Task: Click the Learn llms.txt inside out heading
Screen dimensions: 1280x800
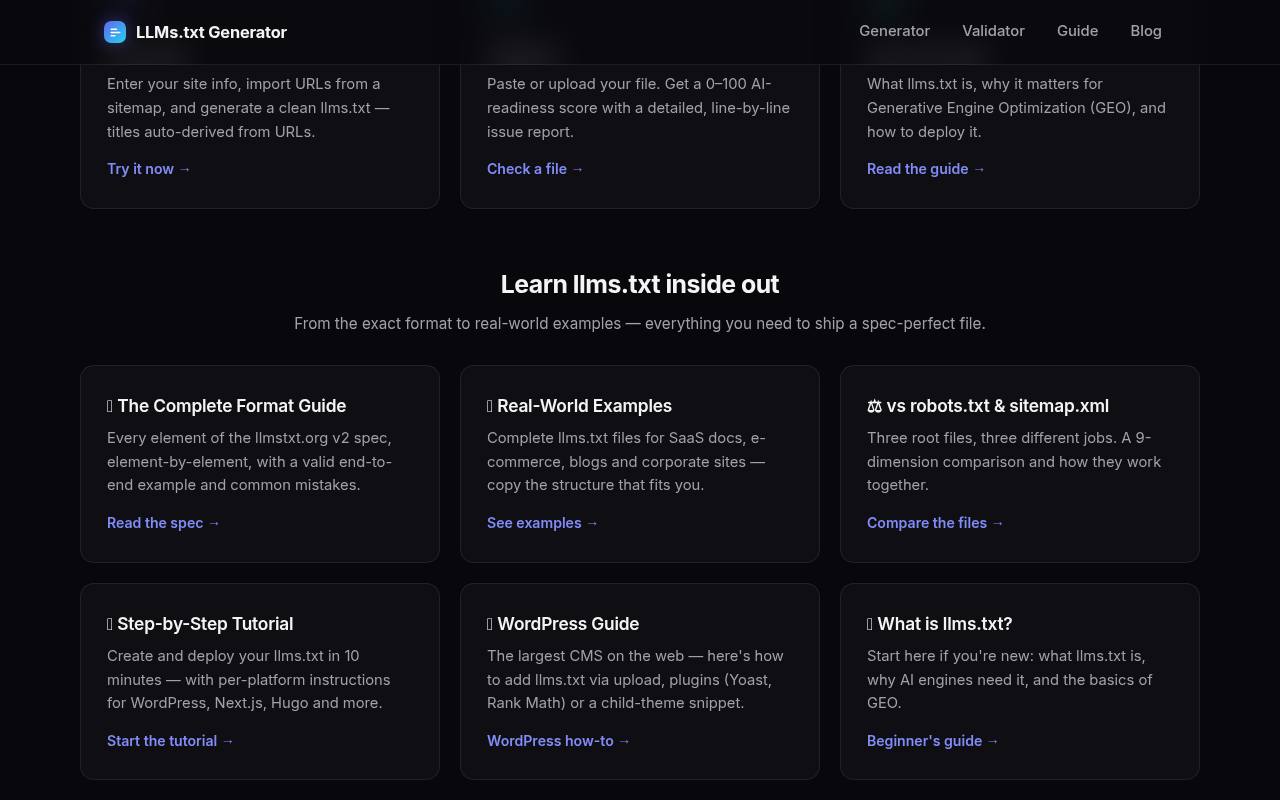Action: coord(640,284)
